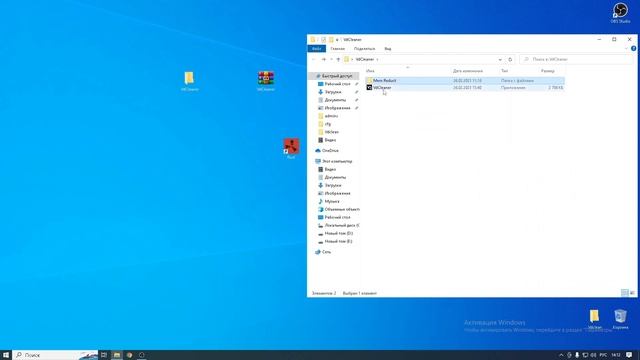The width and height of the screenshot is (640, 360).
Task: Open the notification center icon in tray
Action: click(x=629, y=355)
